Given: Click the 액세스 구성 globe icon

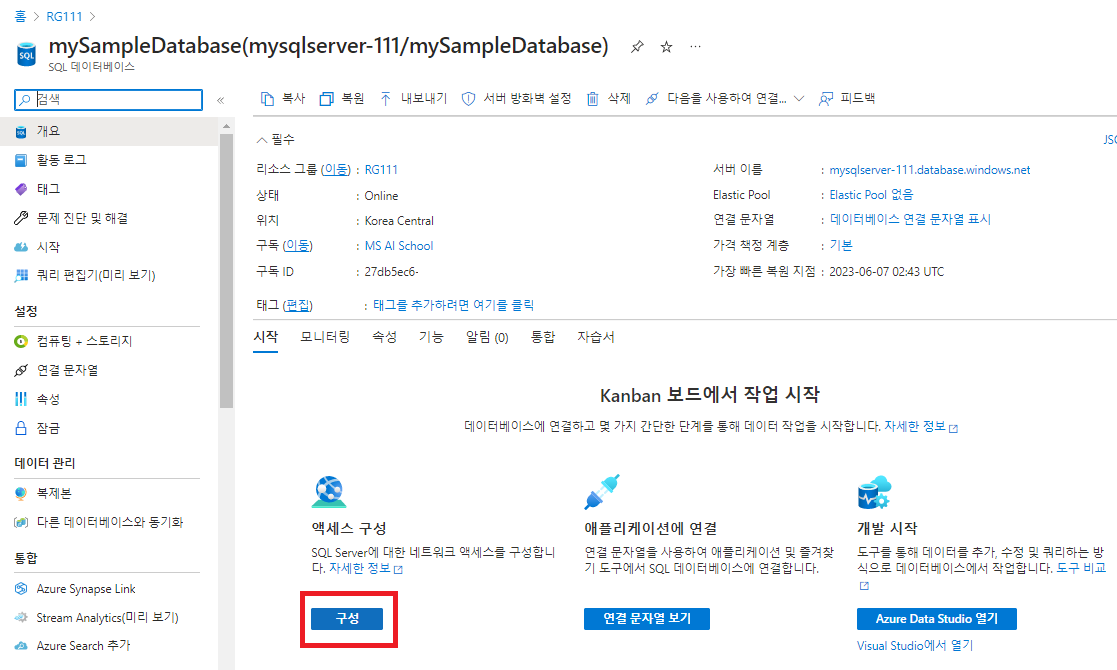Looking at the screenshot, I should 329,492.
